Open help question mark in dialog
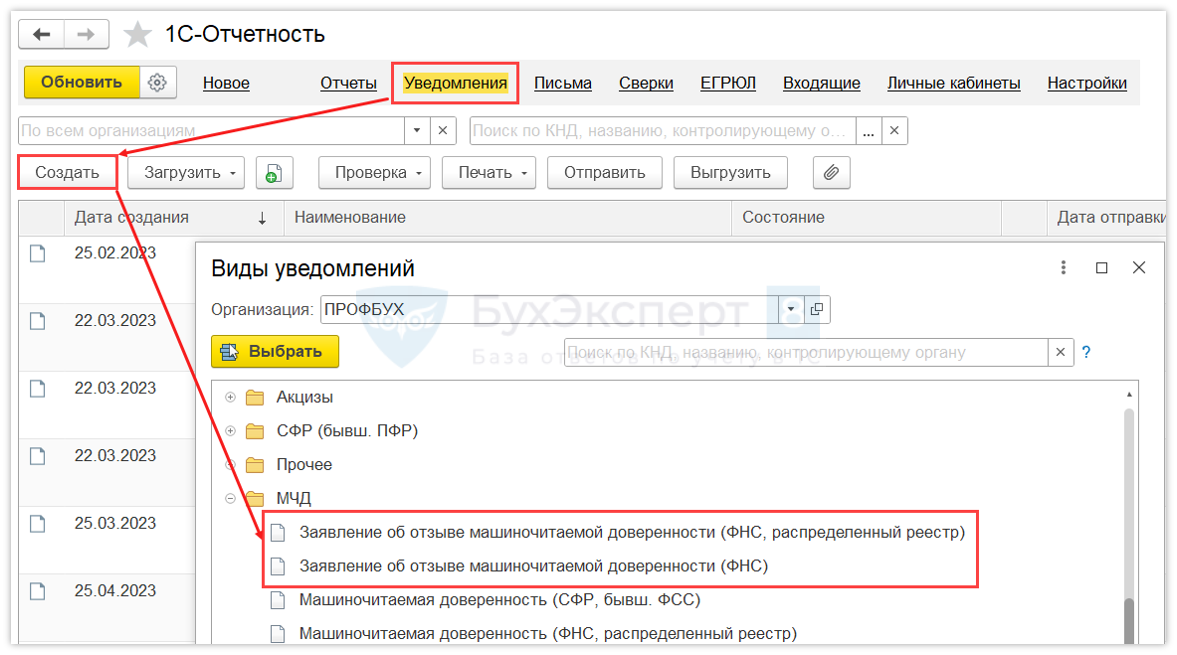The height and width of the screenshot is (655, 1177). [1085, 352]
